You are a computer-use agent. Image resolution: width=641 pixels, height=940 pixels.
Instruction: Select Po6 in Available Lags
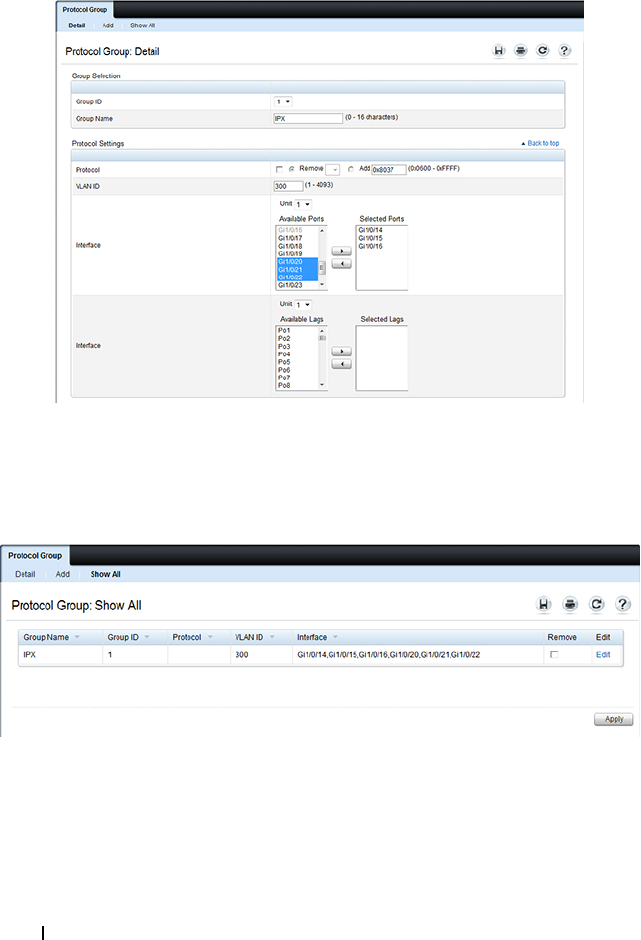tap(284, 370)
